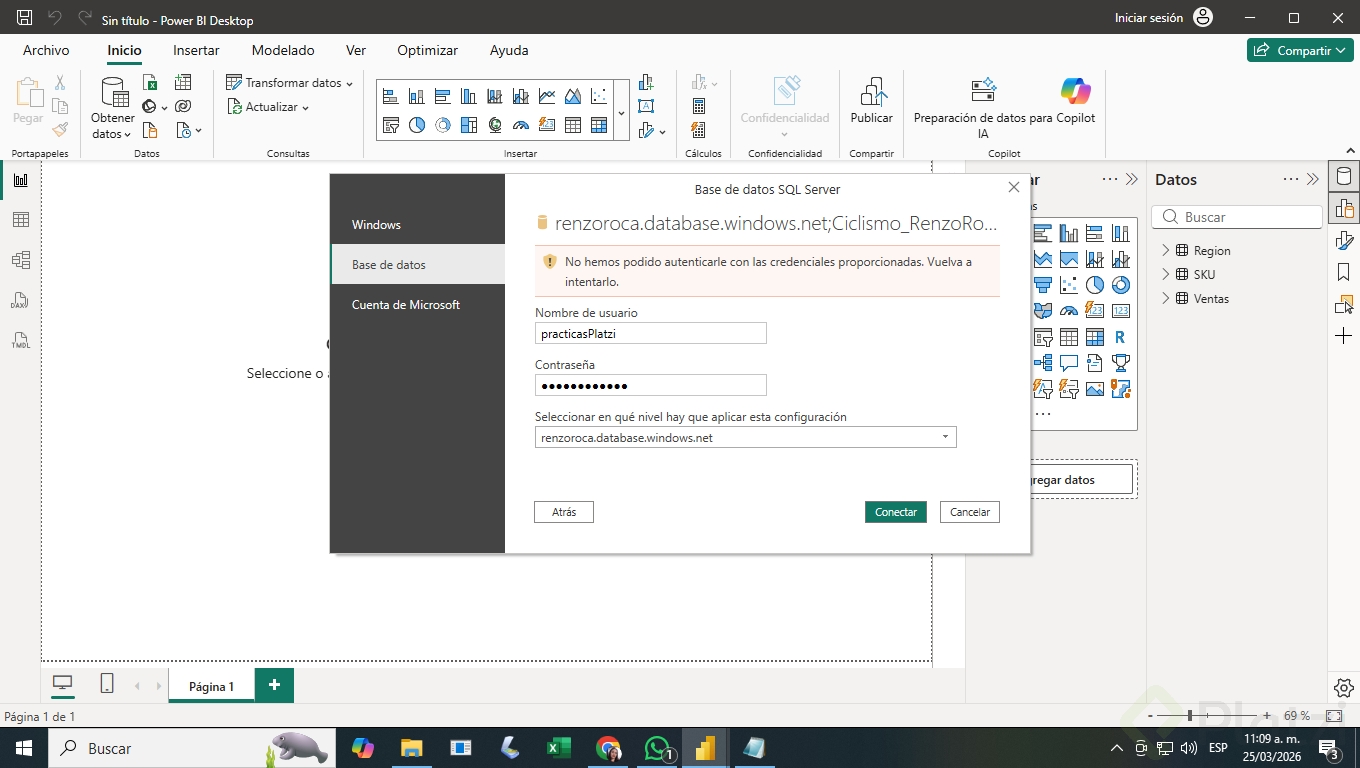Click the Obtener datos database icon
This screenshot has width=1360, height=768.
coord(115,92)
